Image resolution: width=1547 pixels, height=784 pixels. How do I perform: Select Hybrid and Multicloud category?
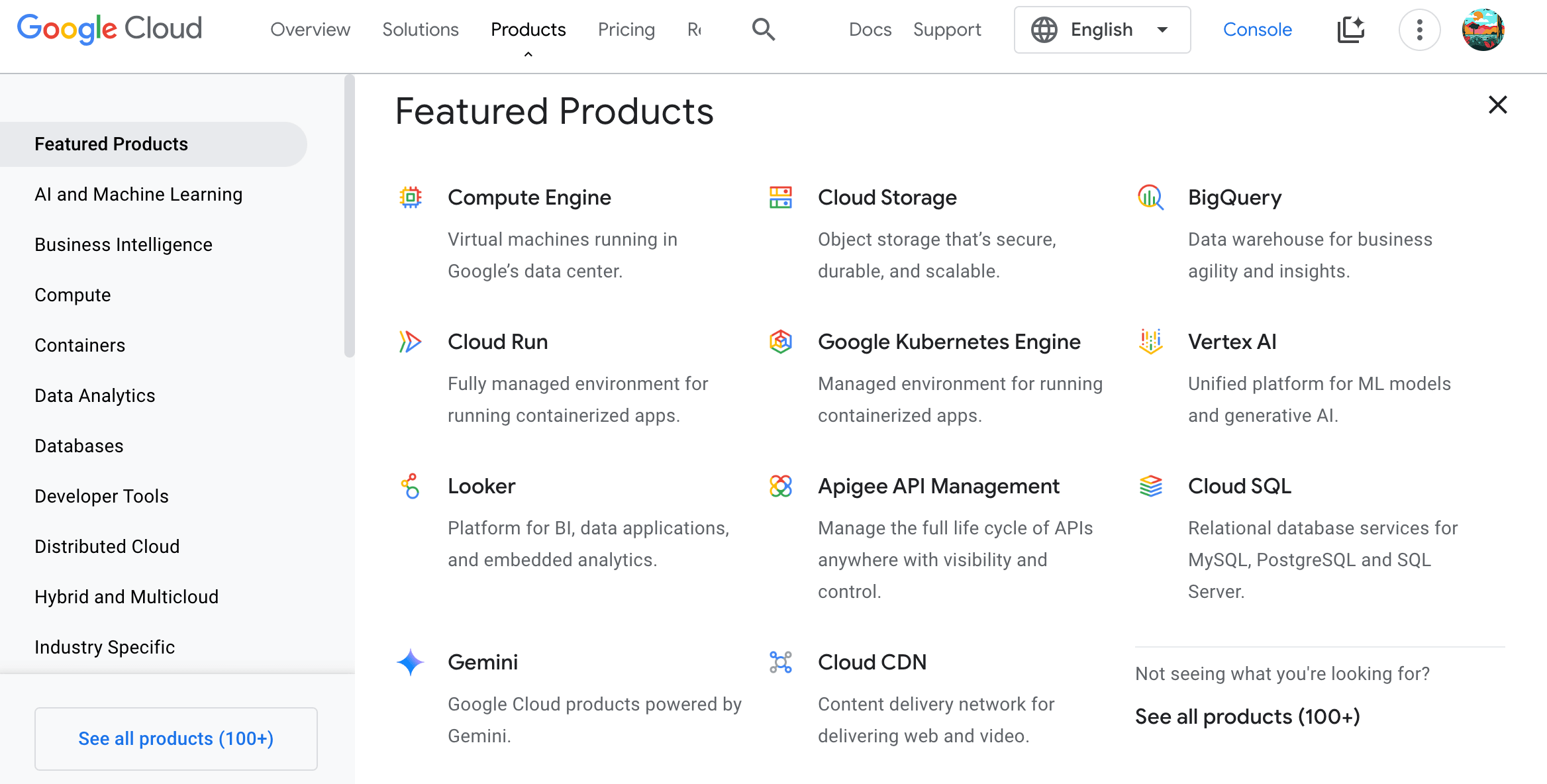(126, 597)
